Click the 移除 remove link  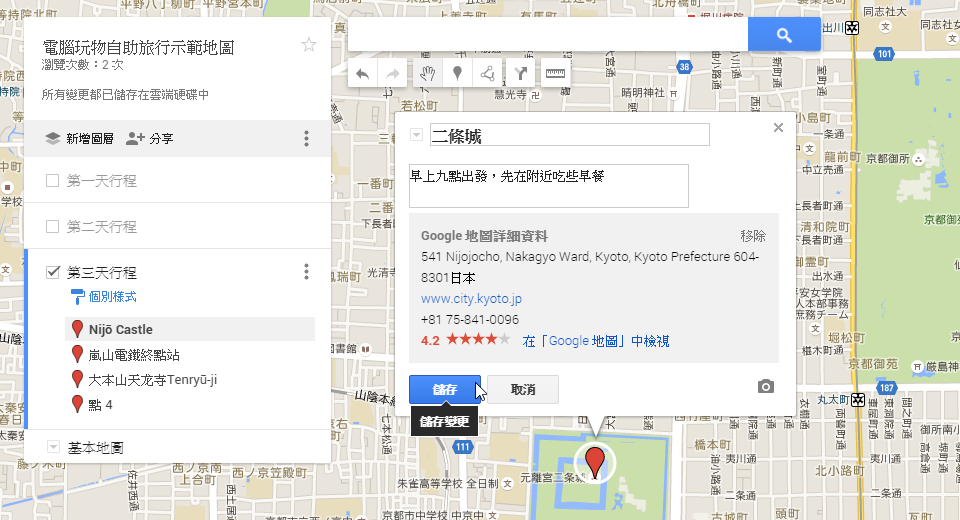click(x=753, y=236)
